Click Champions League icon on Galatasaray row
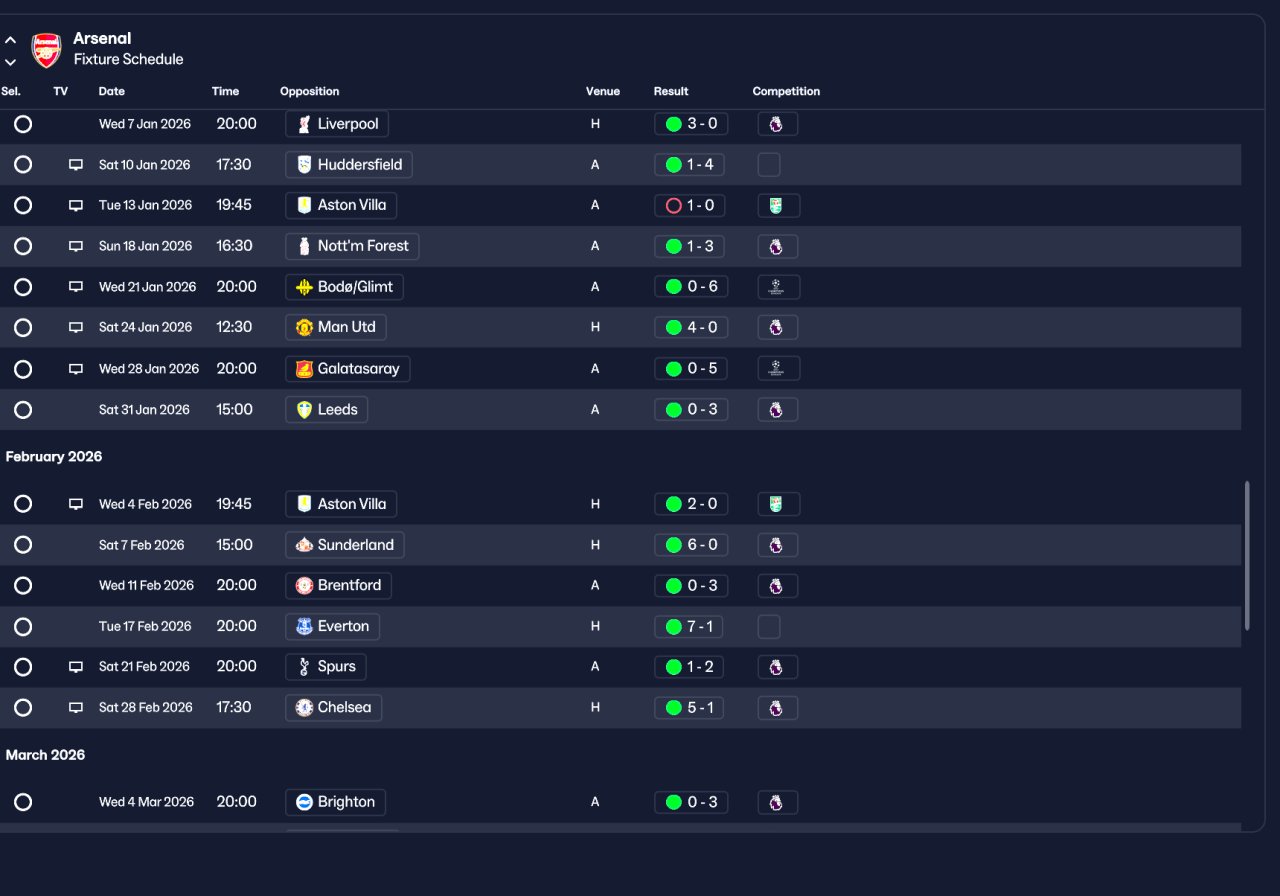1280x896 pixels. tap(778, 369)
